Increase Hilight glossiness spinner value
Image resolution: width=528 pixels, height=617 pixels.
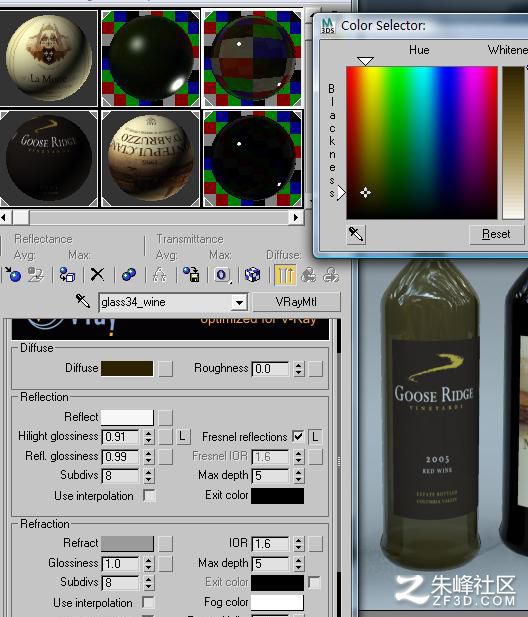[x=148, y=433]
